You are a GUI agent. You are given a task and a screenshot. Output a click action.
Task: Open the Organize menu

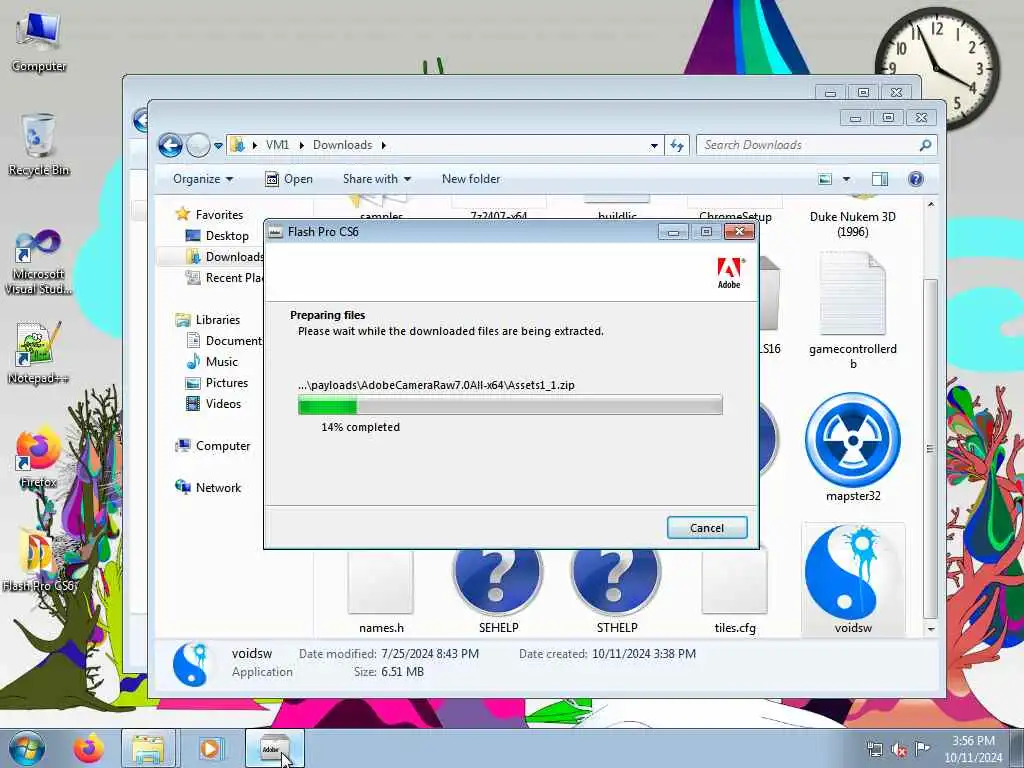coord(202,179)
